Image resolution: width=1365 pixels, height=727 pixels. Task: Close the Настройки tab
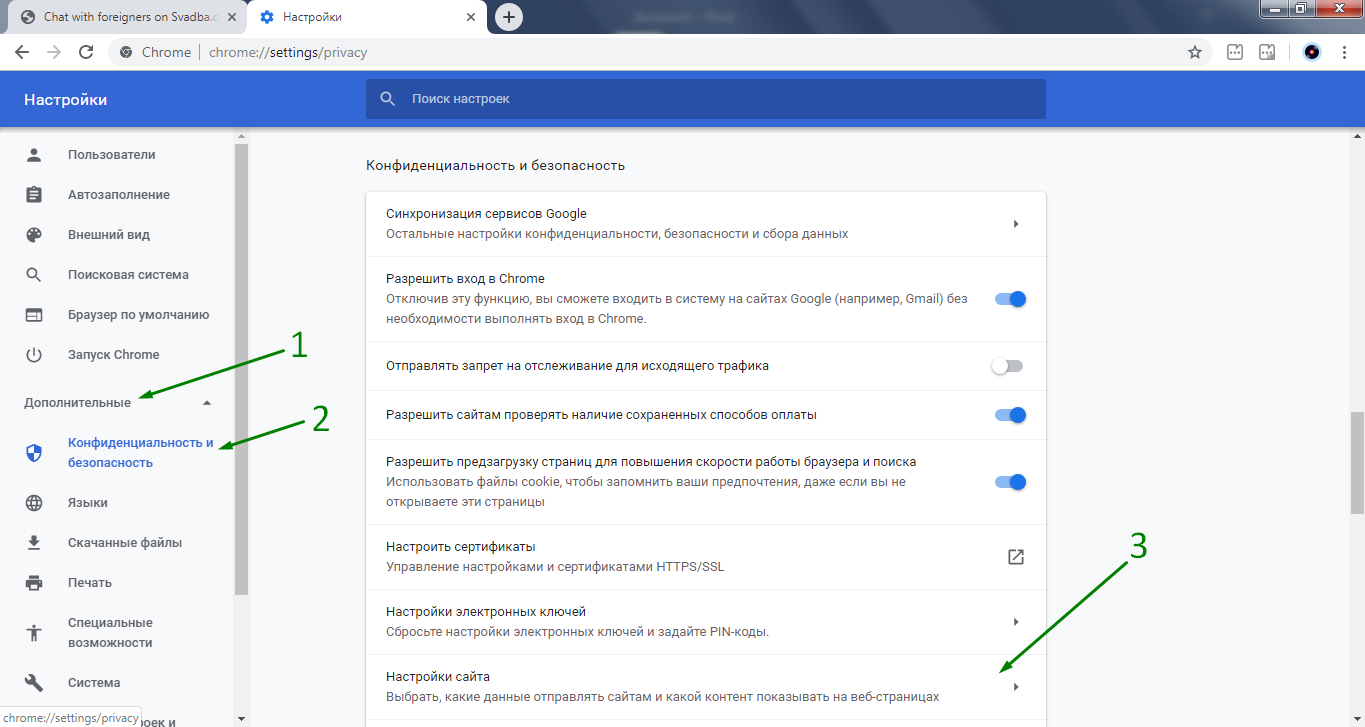coord(471,17)
